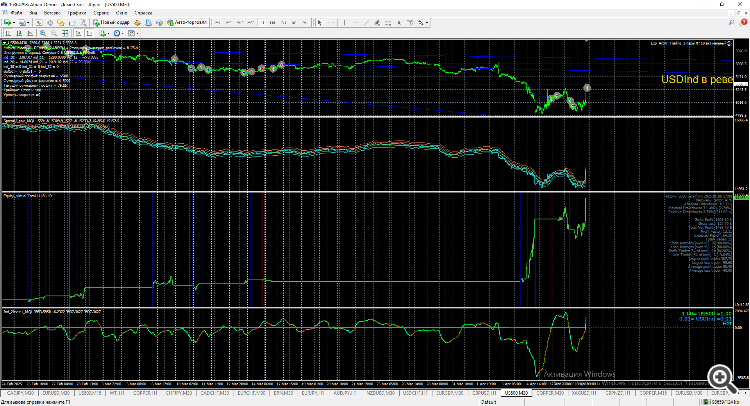The image size is (750, 406).
Task: Switch timeframe to M1
Action: click(x=218, y=22)
